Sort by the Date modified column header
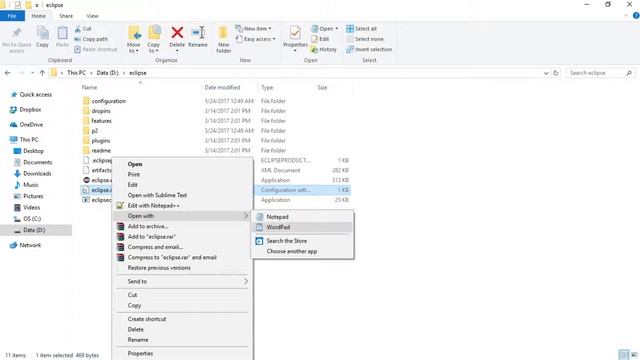The height and width of the screenshot is (360, 640). 222,87
